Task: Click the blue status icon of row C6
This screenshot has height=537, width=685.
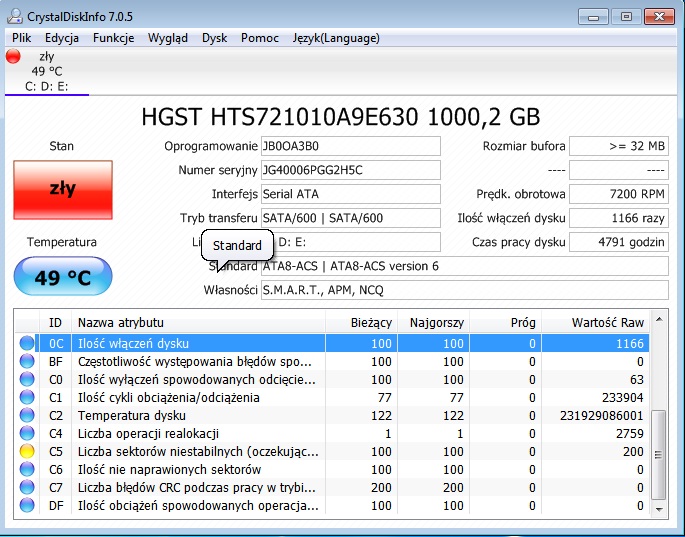Action: (x=27, y=469)
